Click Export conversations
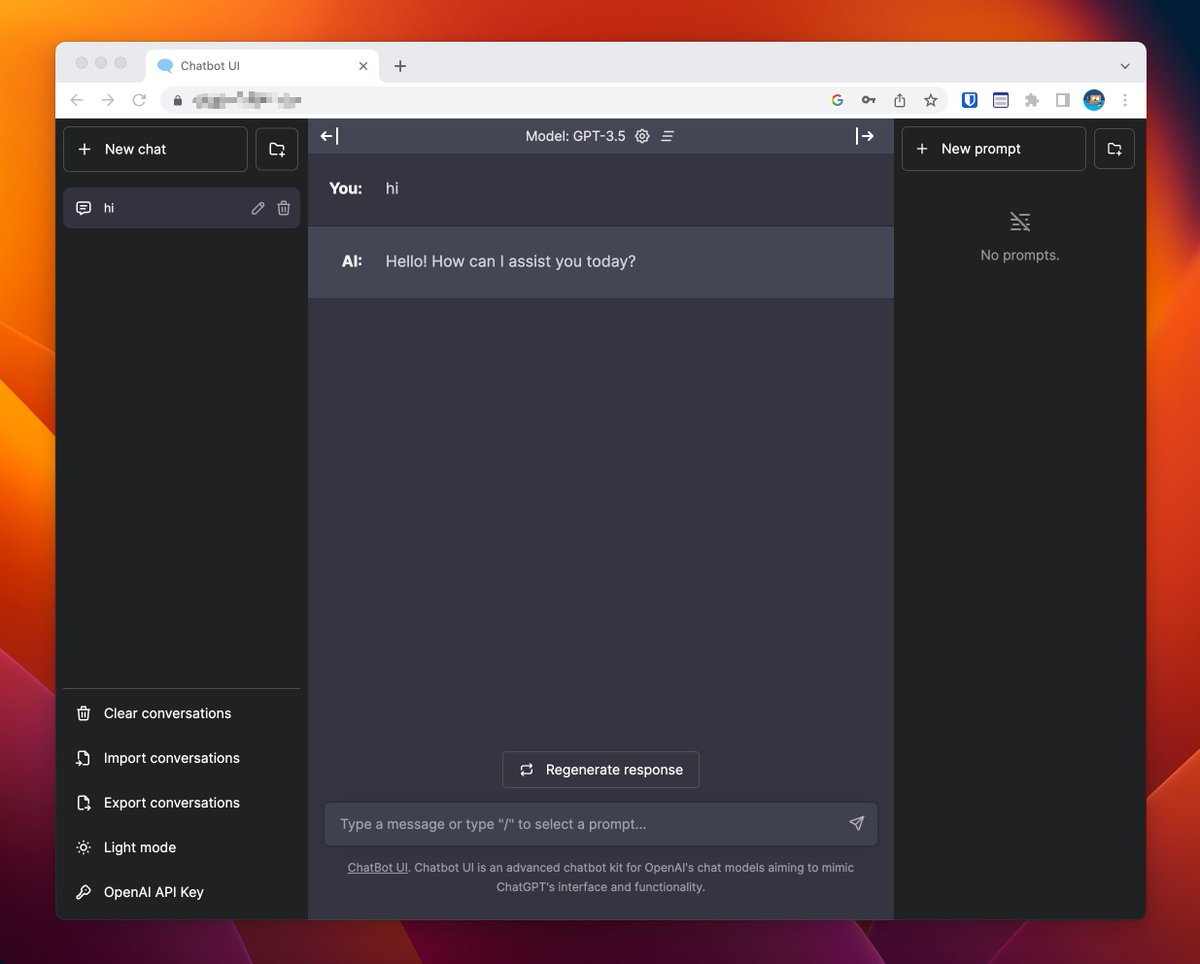This screenshot has height=964, width=1200. (x=181, y=803)
